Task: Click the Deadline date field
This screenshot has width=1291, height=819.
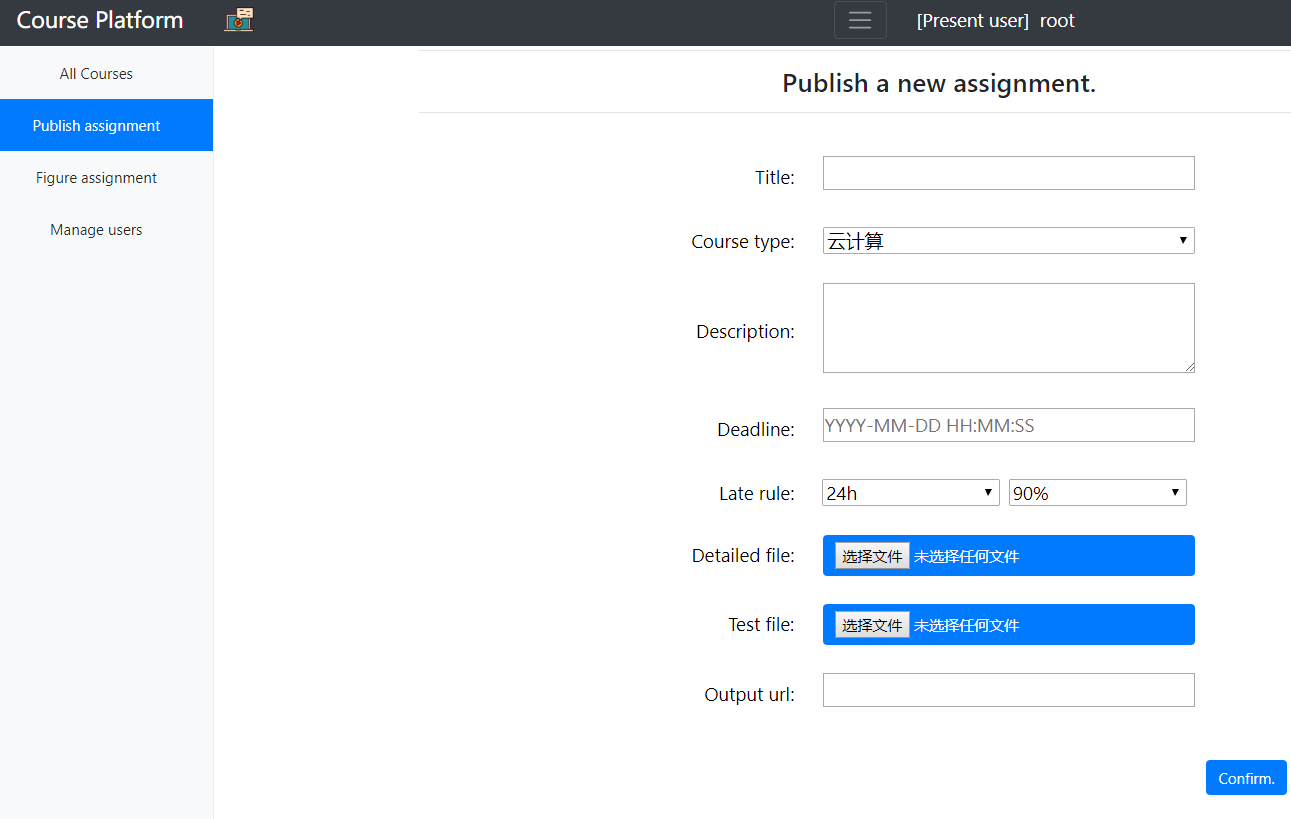Action: point(1008,425)
